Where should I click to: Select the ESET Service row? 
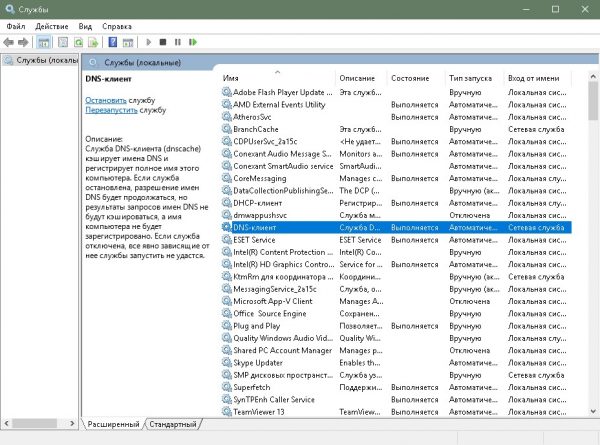click(254, 240)
